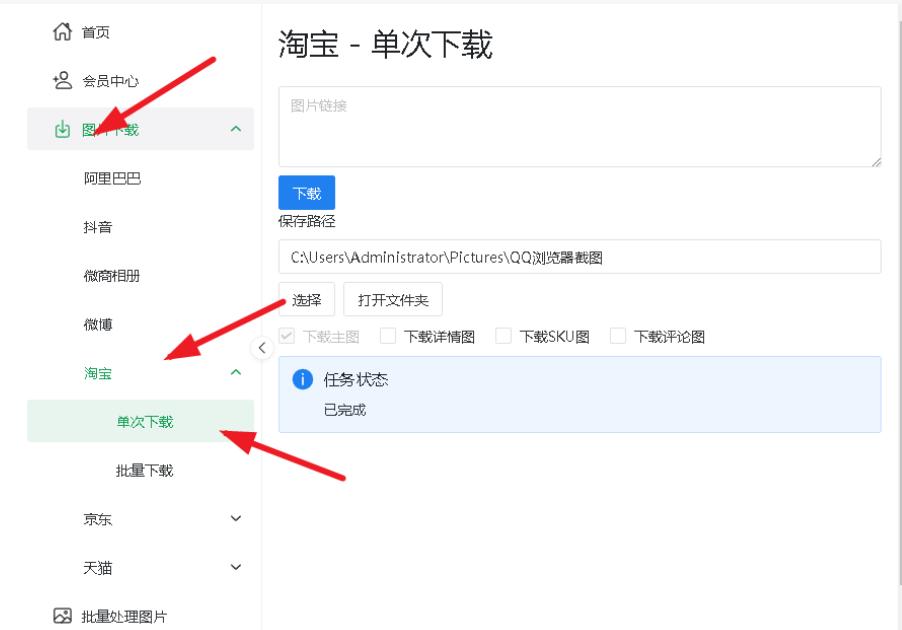This screenshot has height=630, width=902.
Task: Collapse the sidebar with the left arrow button
Action: [262, 348]
